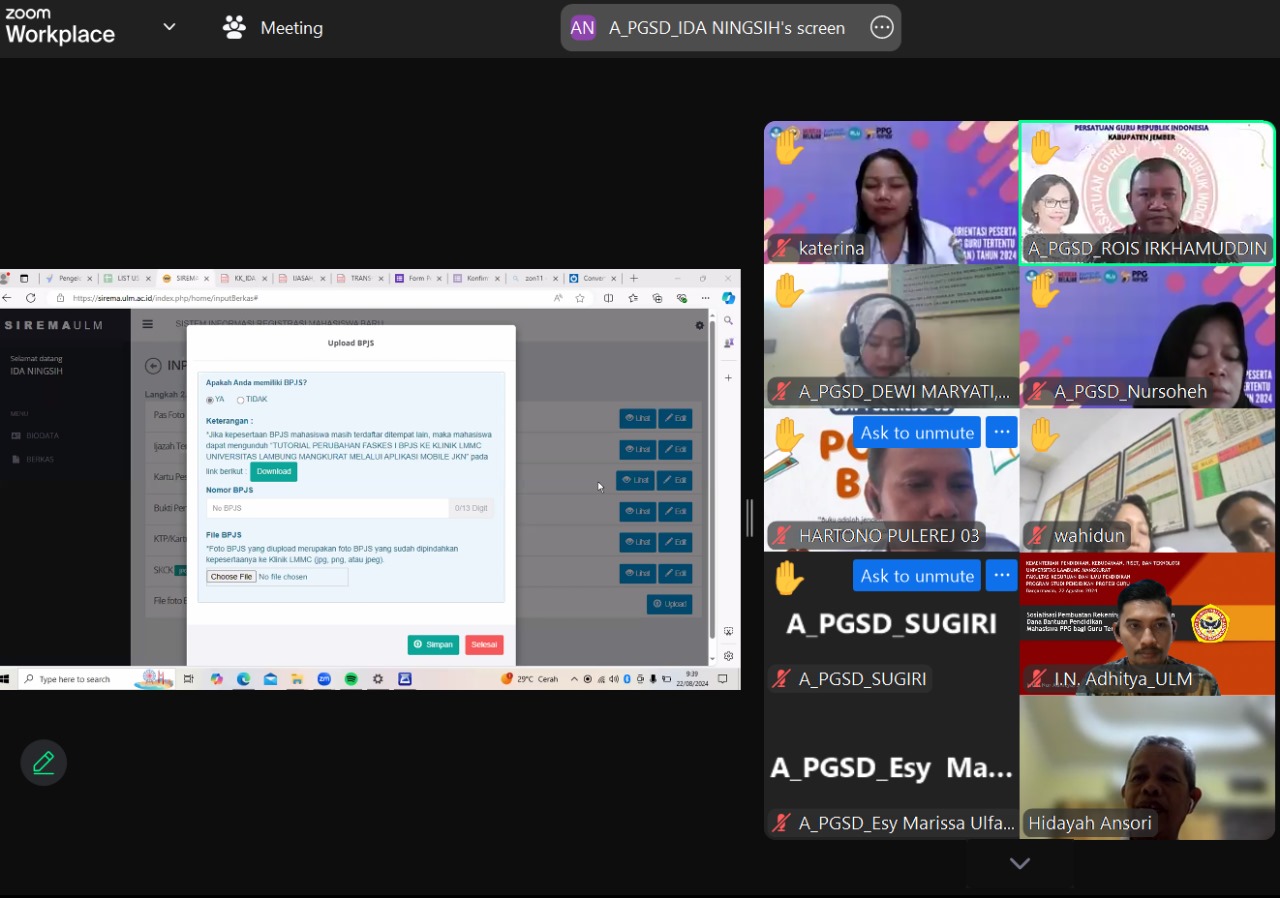The image size is (1280, 898).
Task: Ask A_PGSD_SUGIRI to unmute
Action: click(x=917, y=575)
